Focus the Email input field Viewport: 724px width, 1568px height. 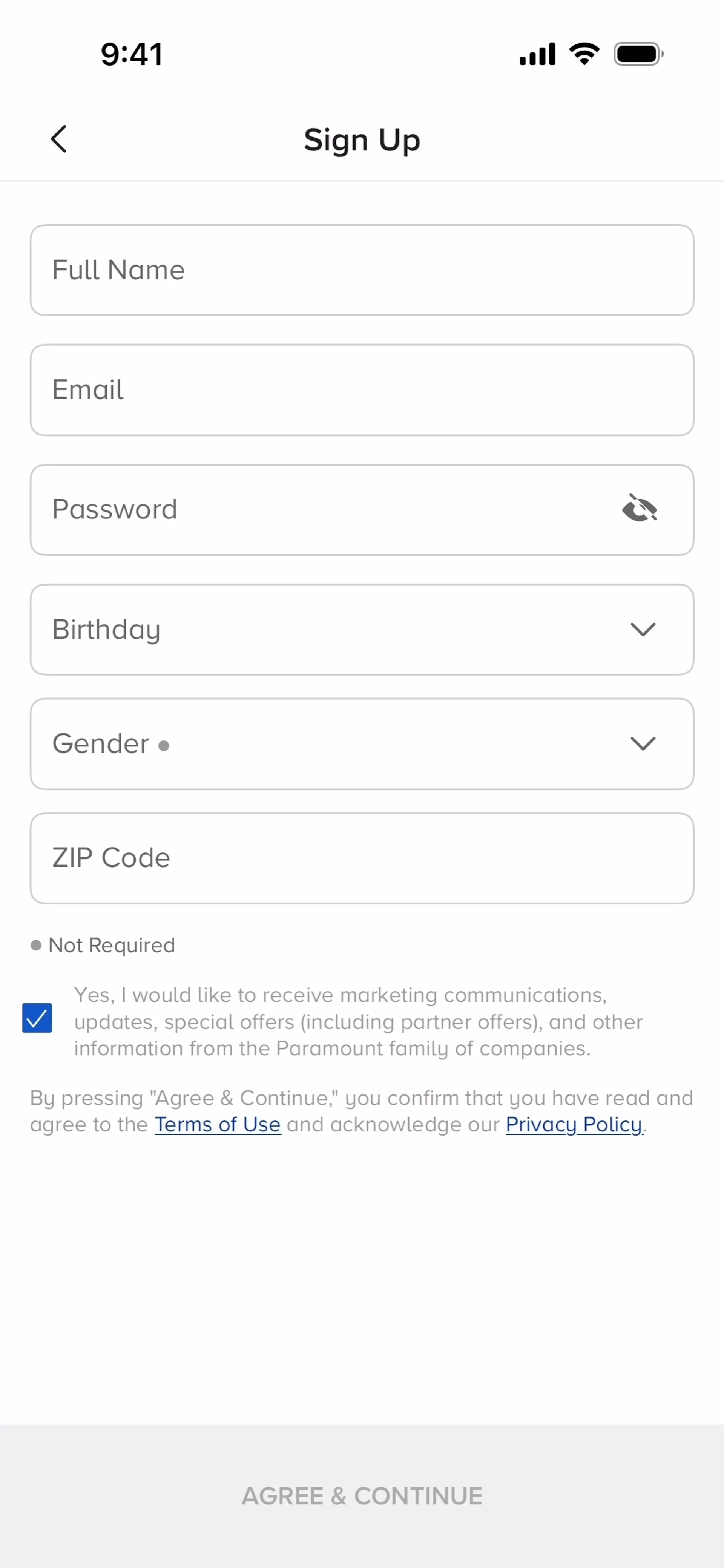coord(362,390)
